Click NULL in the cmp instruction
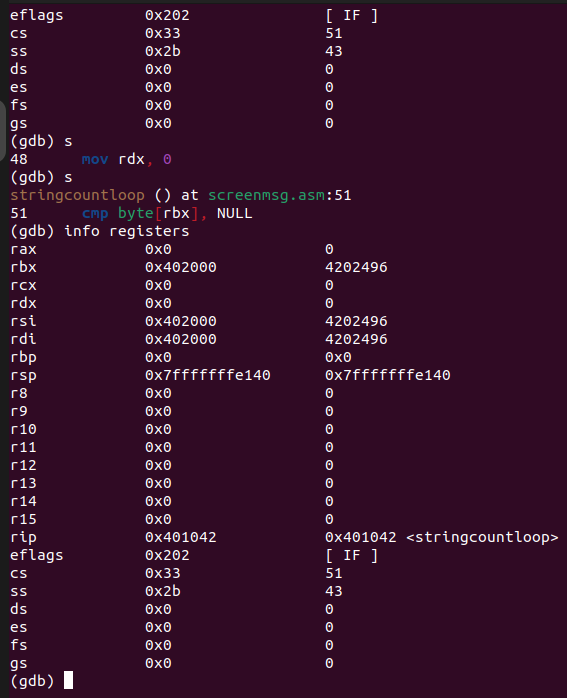 click(235, 213)
